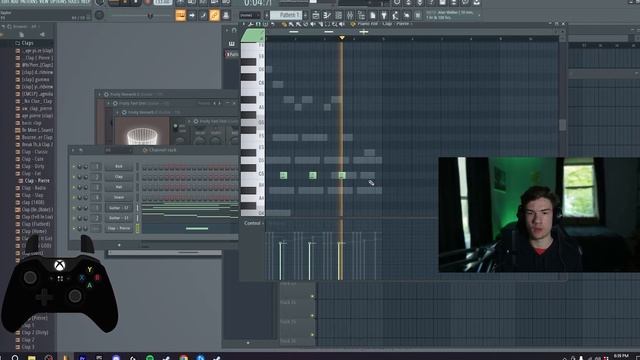
Task: Click the playhead marker in piano roll timeline
Action: click(x=342, y=38)
